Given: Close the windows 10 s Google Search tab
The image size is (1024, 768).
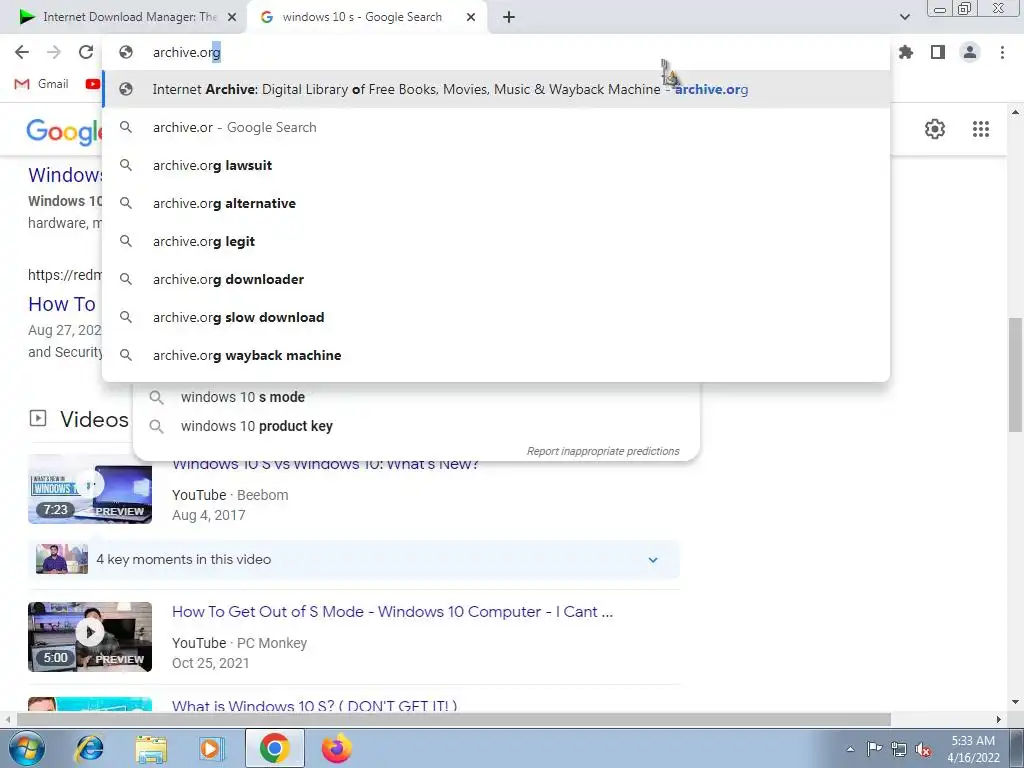Looking at the screenshot, I should pos(471,17).
